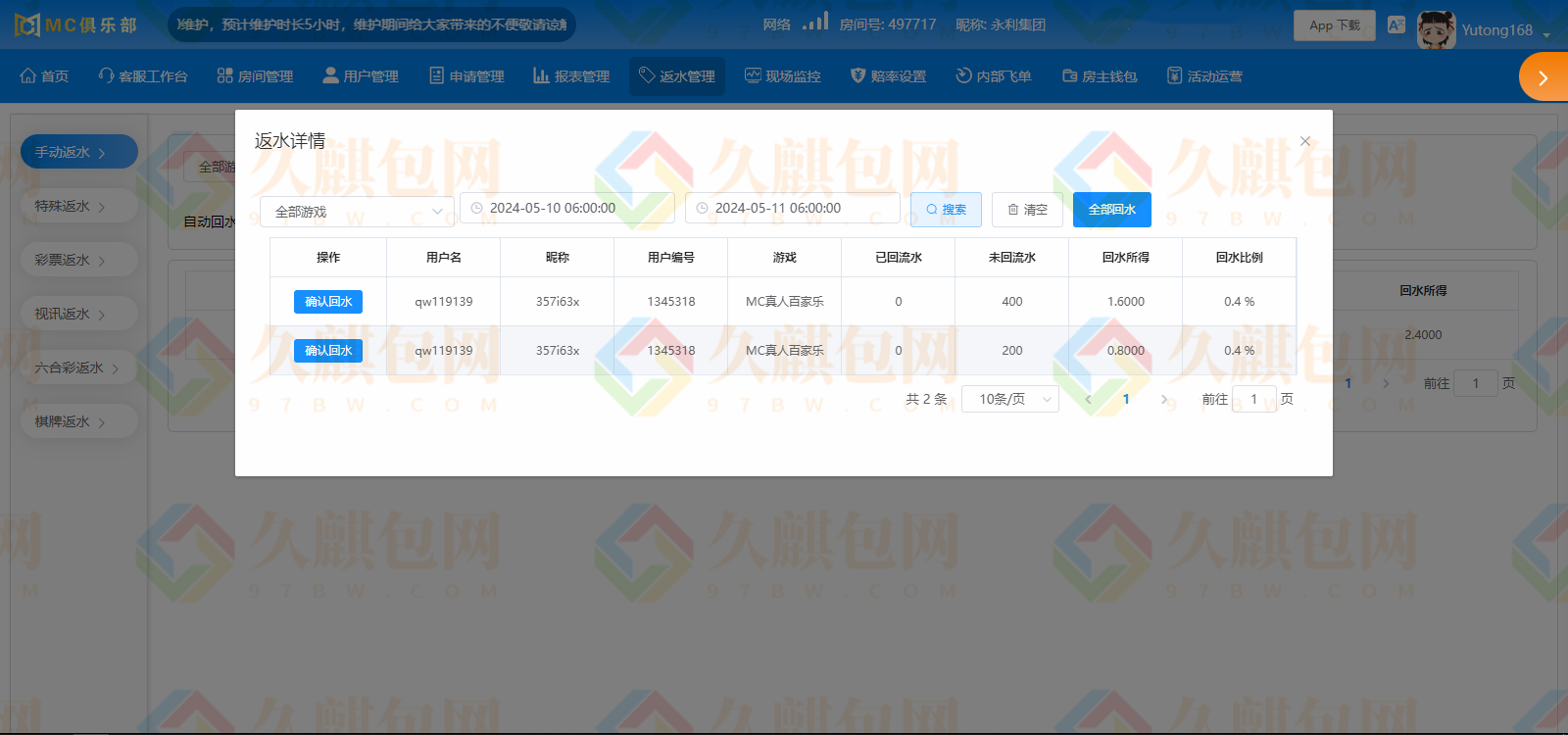Image resolution: width=1568 pixels, height=735 pixels.
Task: Click the start date field 2024-05-10 06:00:00
Action: (567, 208)
